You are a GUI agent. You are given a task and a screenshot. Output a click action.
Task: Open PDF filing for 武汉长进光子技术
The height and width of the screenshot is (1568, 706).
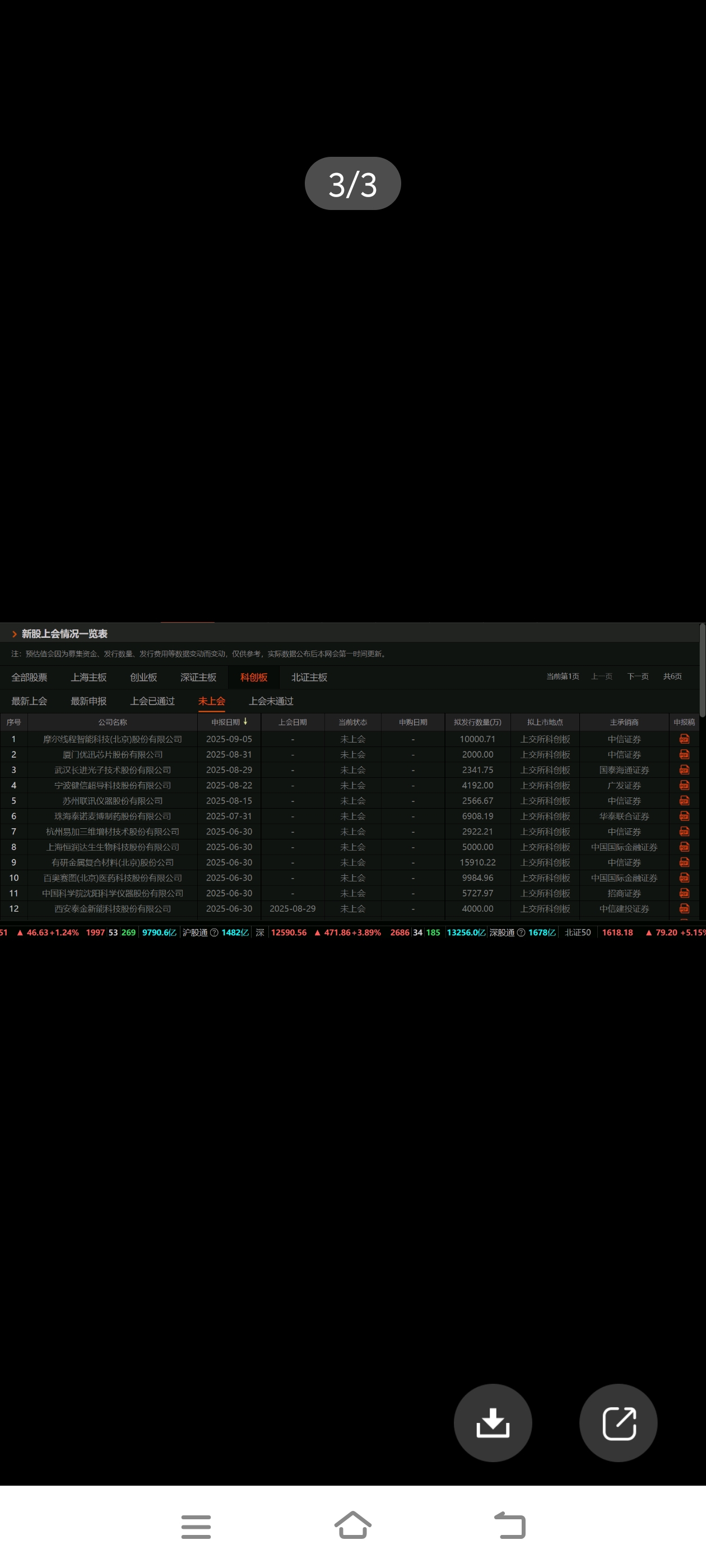point(684,770)
